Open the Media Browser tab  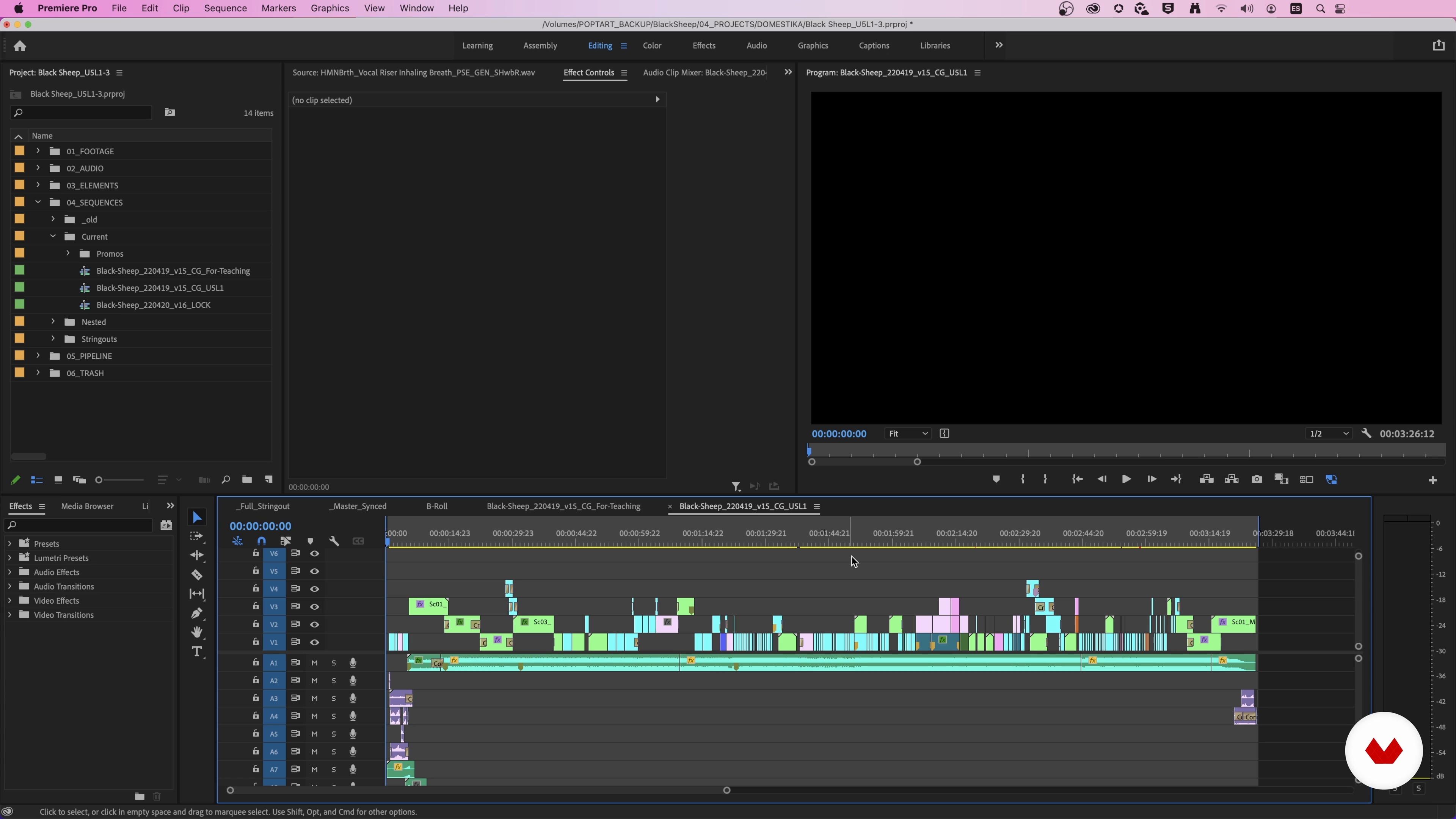[87, 507]
